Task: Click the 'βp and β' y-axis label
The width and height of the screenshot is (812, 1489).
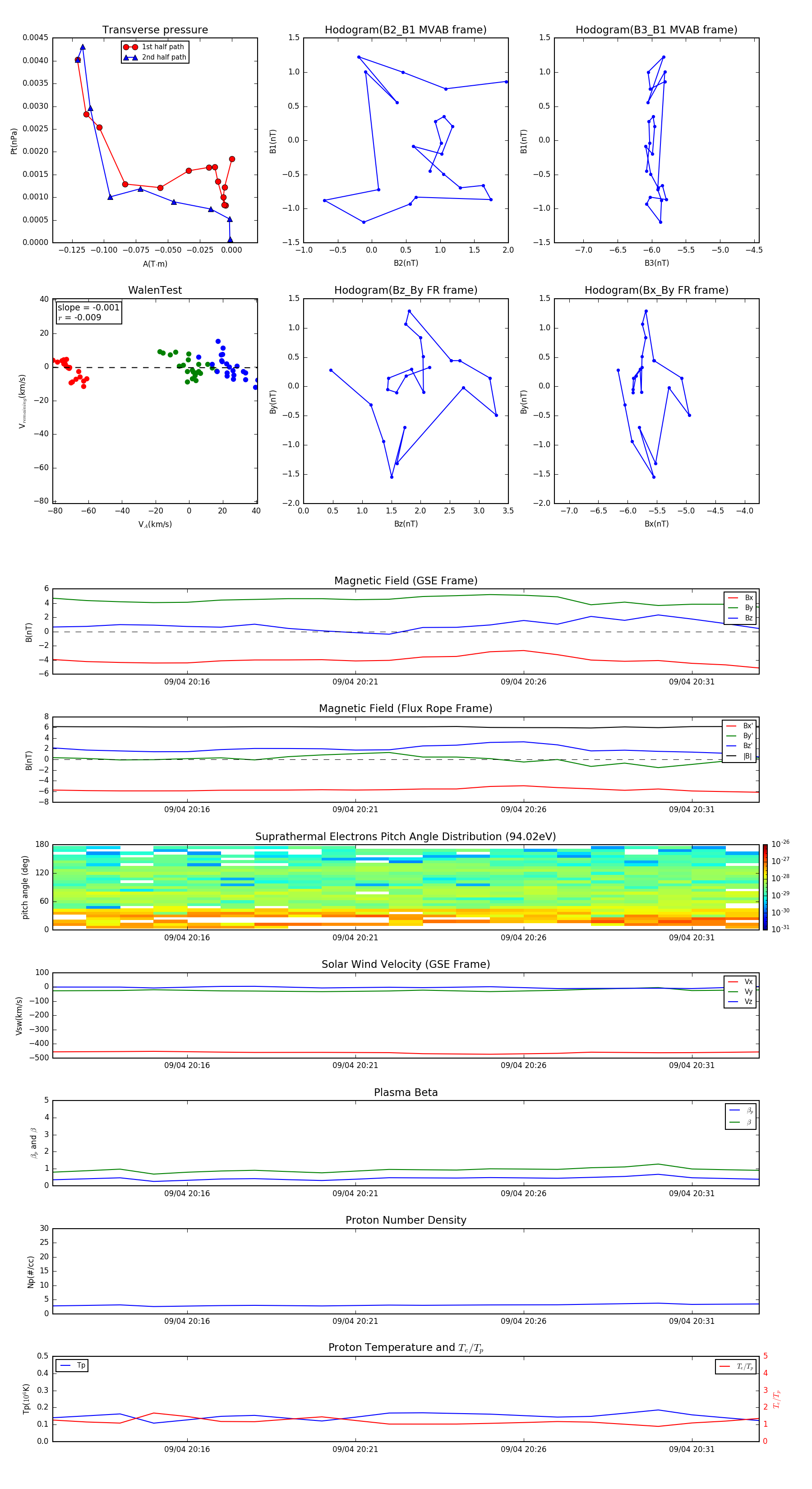Action: point(33,1143)
